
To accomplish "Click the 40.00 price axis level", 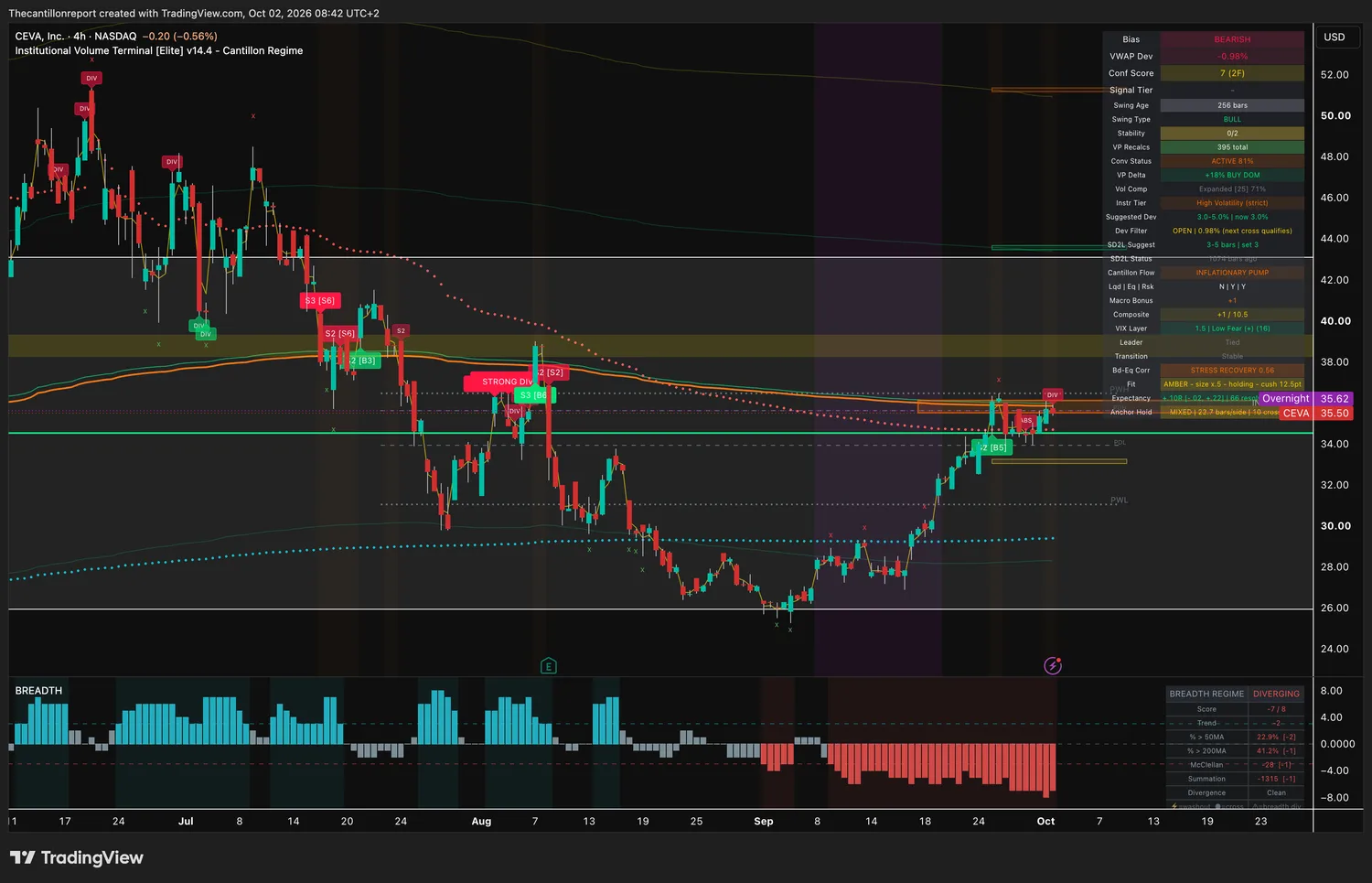I will tap(1335, 321).
